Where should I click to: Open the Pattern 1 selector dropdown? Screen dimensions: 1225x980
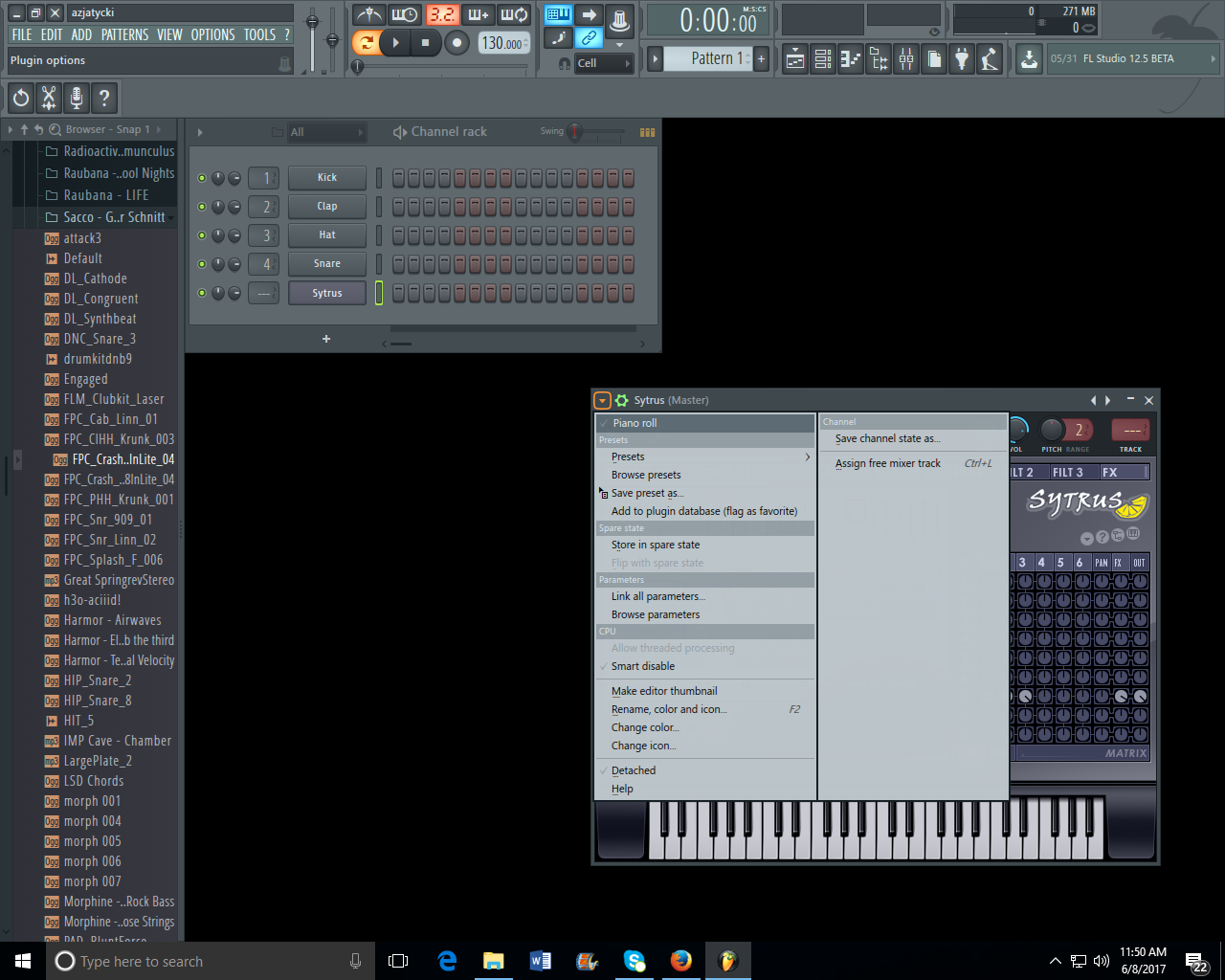(708, 57)
